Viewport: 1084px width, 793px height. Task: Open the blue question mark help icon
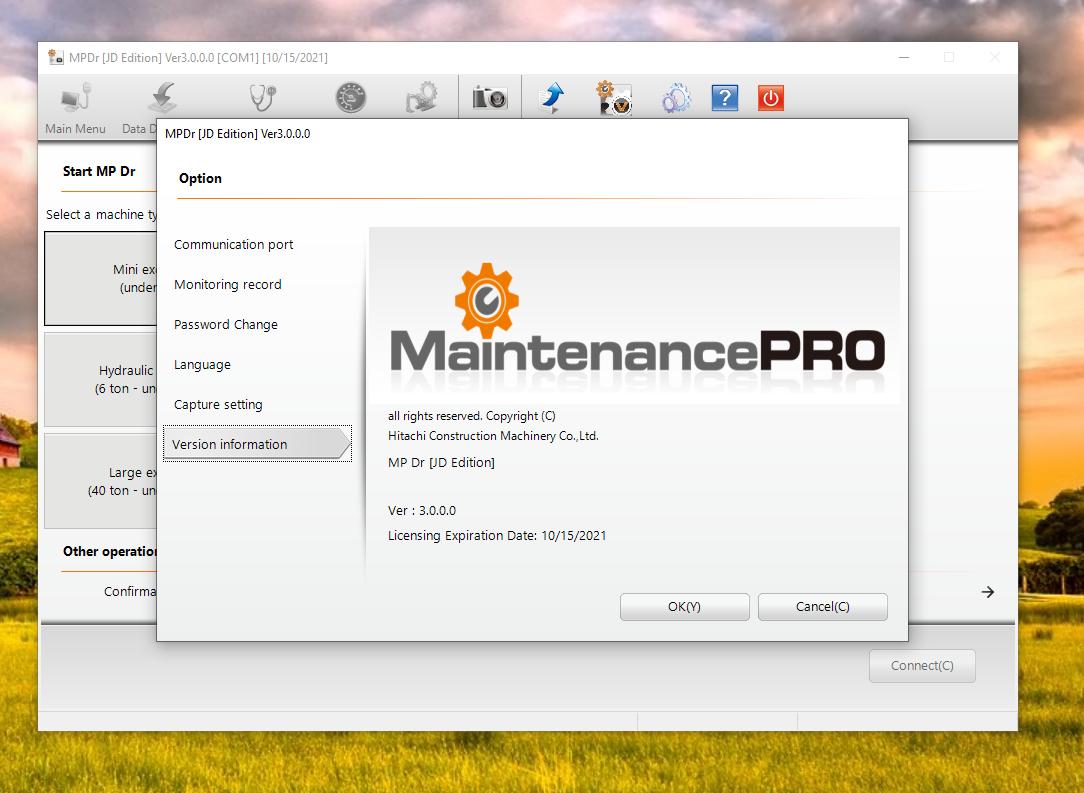point(725,98)
